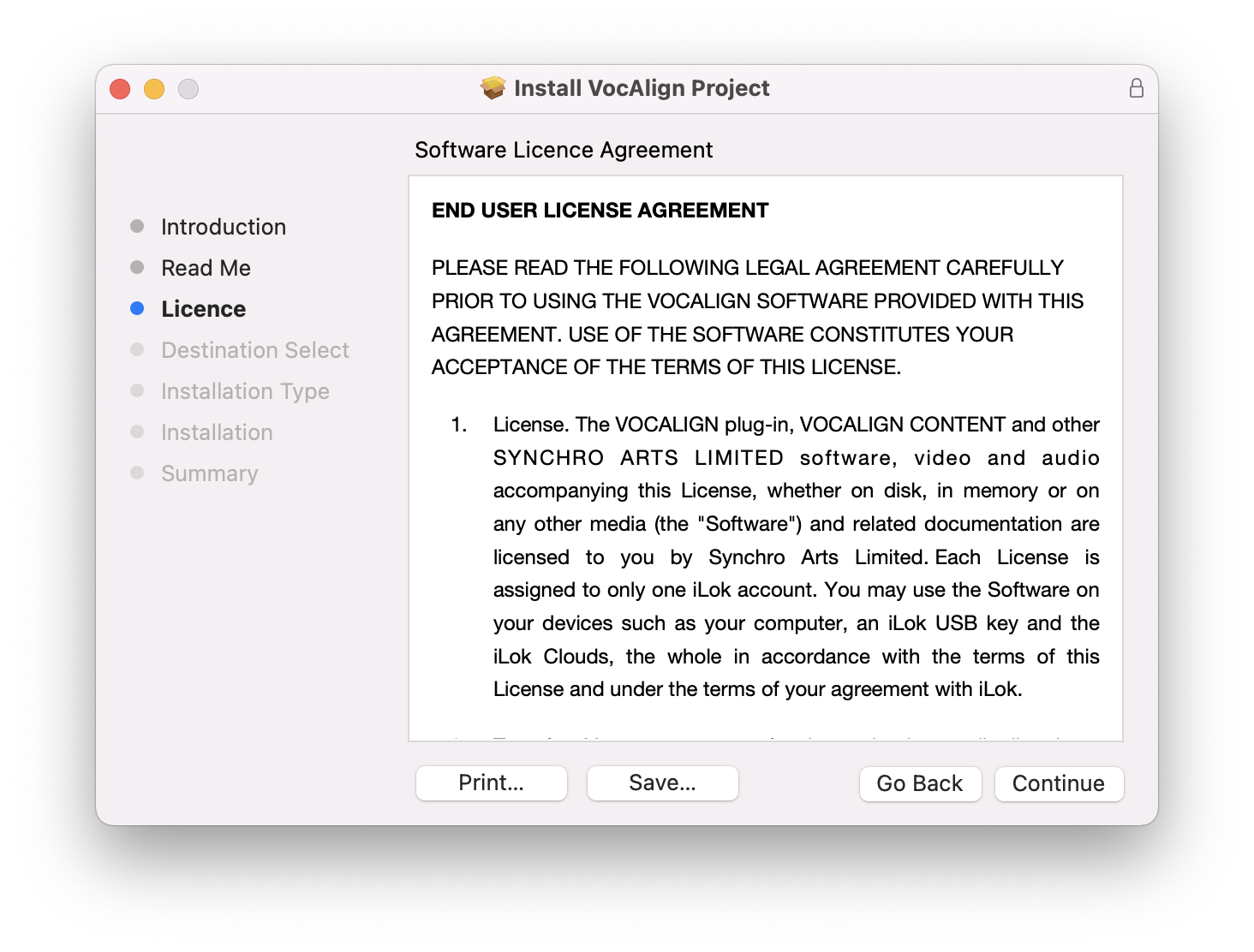Click the Licence step label
Screen dimensions: 1254x952
[x=203, y=309]
